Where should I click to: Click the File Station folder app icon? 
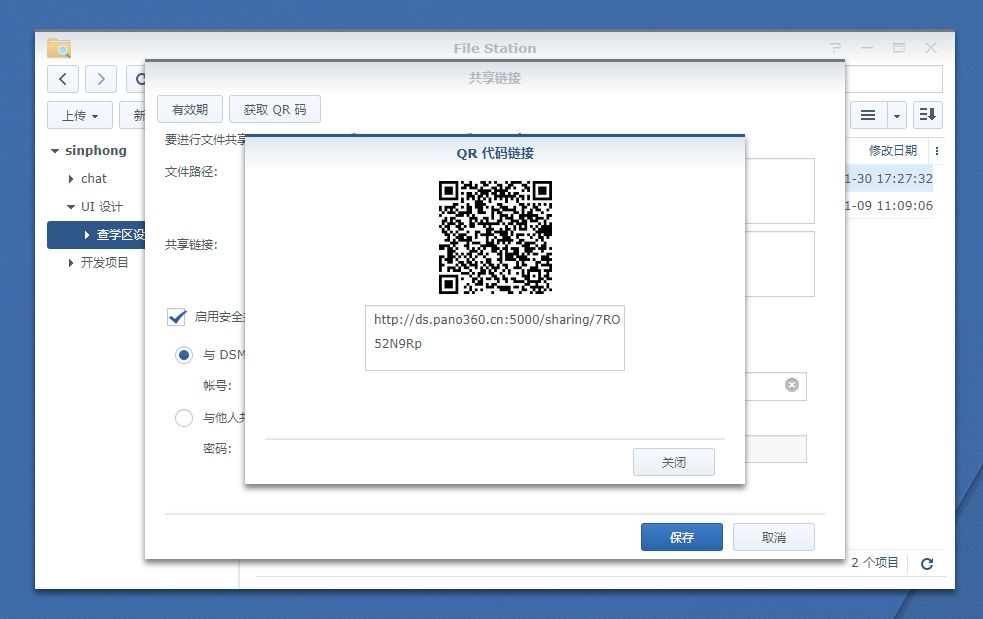pos(59,48)
